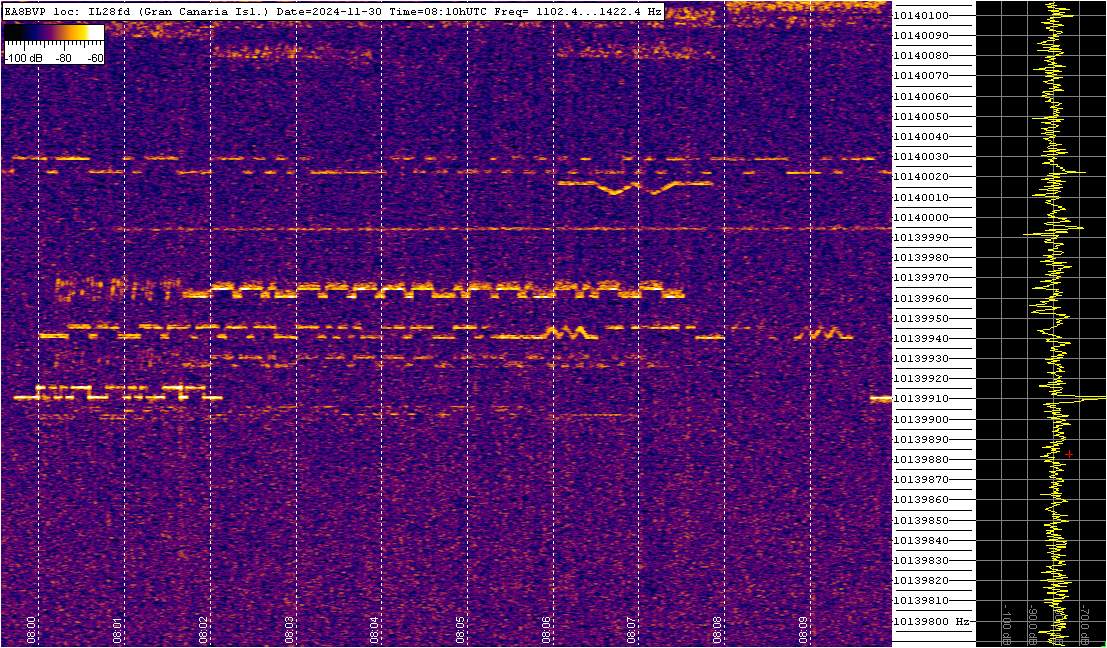Screen dimensions: 1107x648
Task: Click the 10139820 frequency label
Action: click(x=921, y=581)
